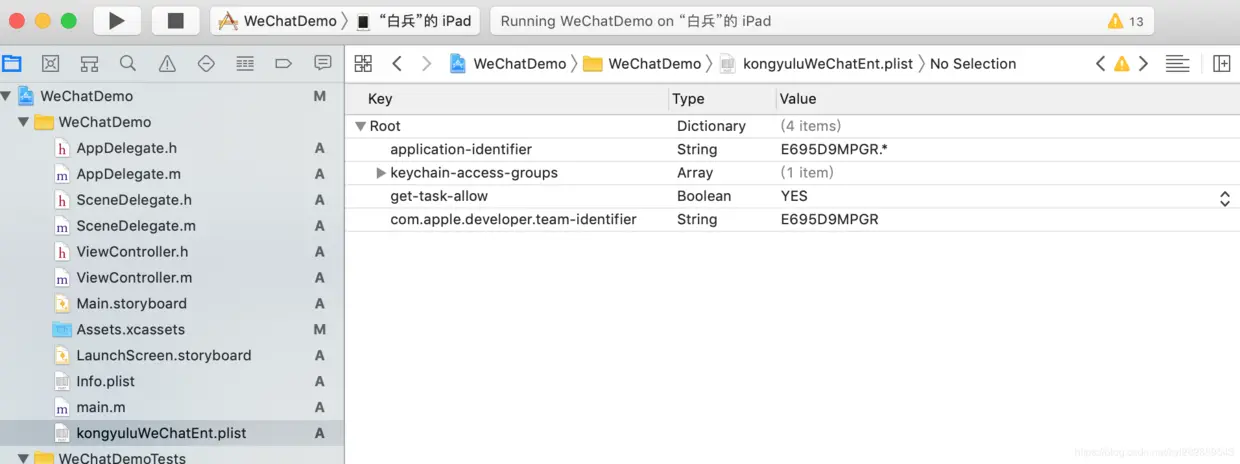This screenshot has width=1240, height=464.
Task: Open the Symbol navigator
Action: click(89, 64)
